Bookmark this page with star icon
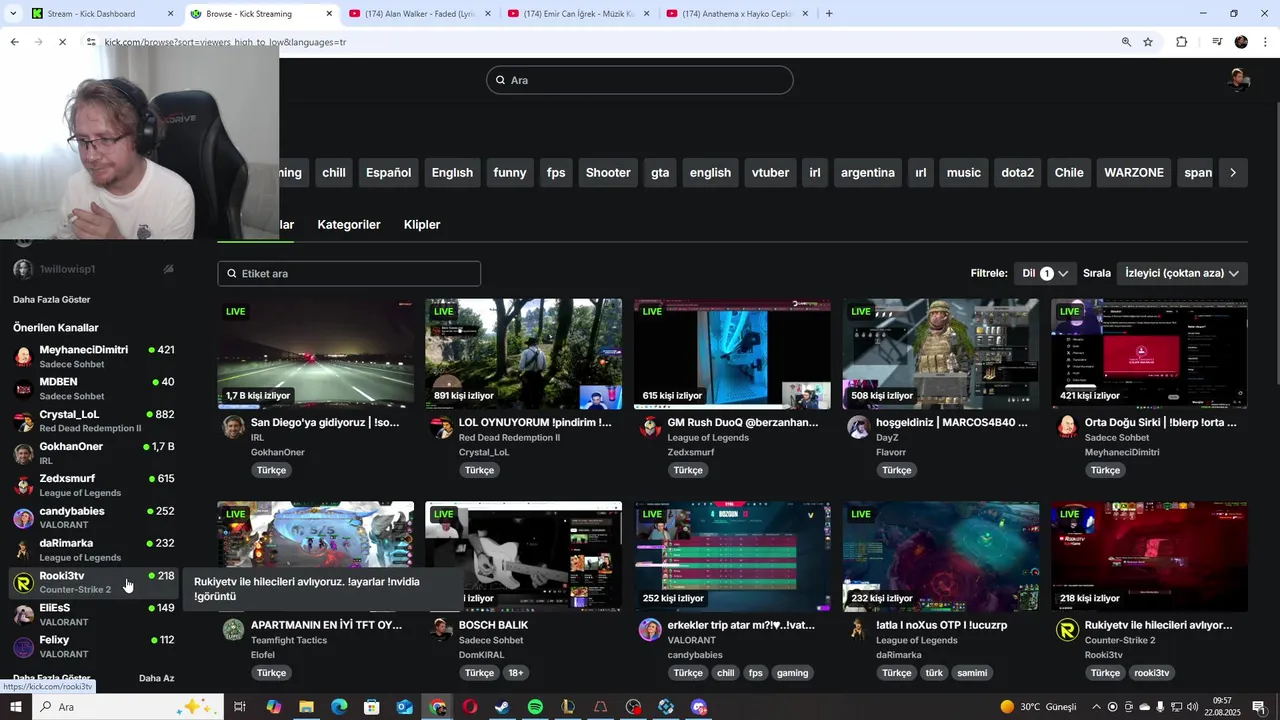This screenshot has height=720, width=1280. [1148, 42]
